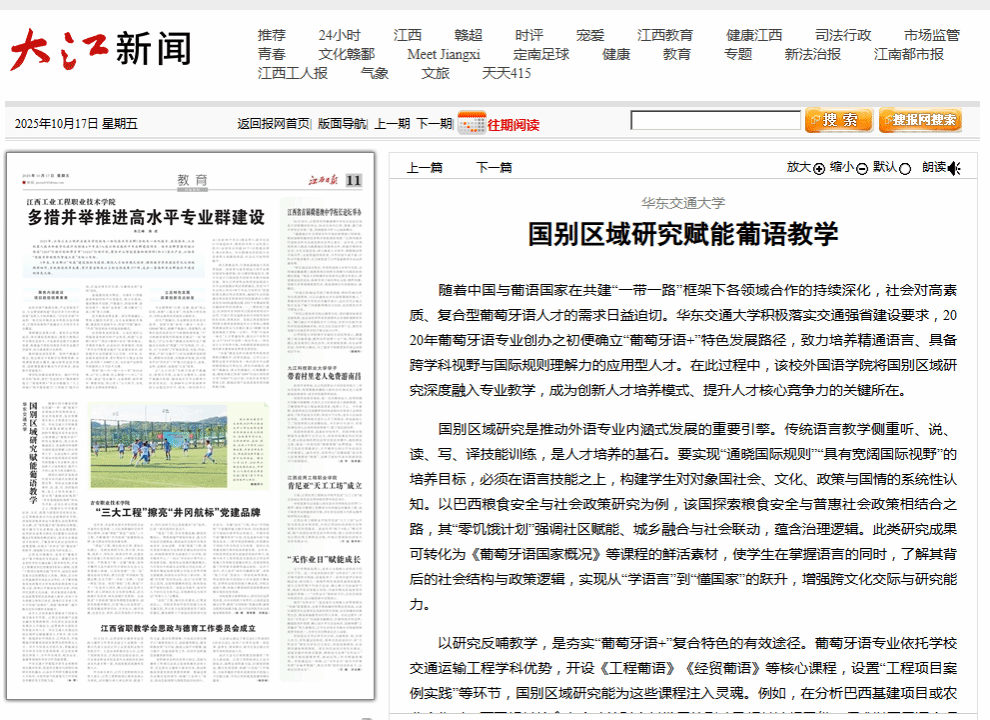Image resolution: width=990 pixels, height=720 pixels.
Task: Open the 往期阅读 calendar icon
Action: 471,123
